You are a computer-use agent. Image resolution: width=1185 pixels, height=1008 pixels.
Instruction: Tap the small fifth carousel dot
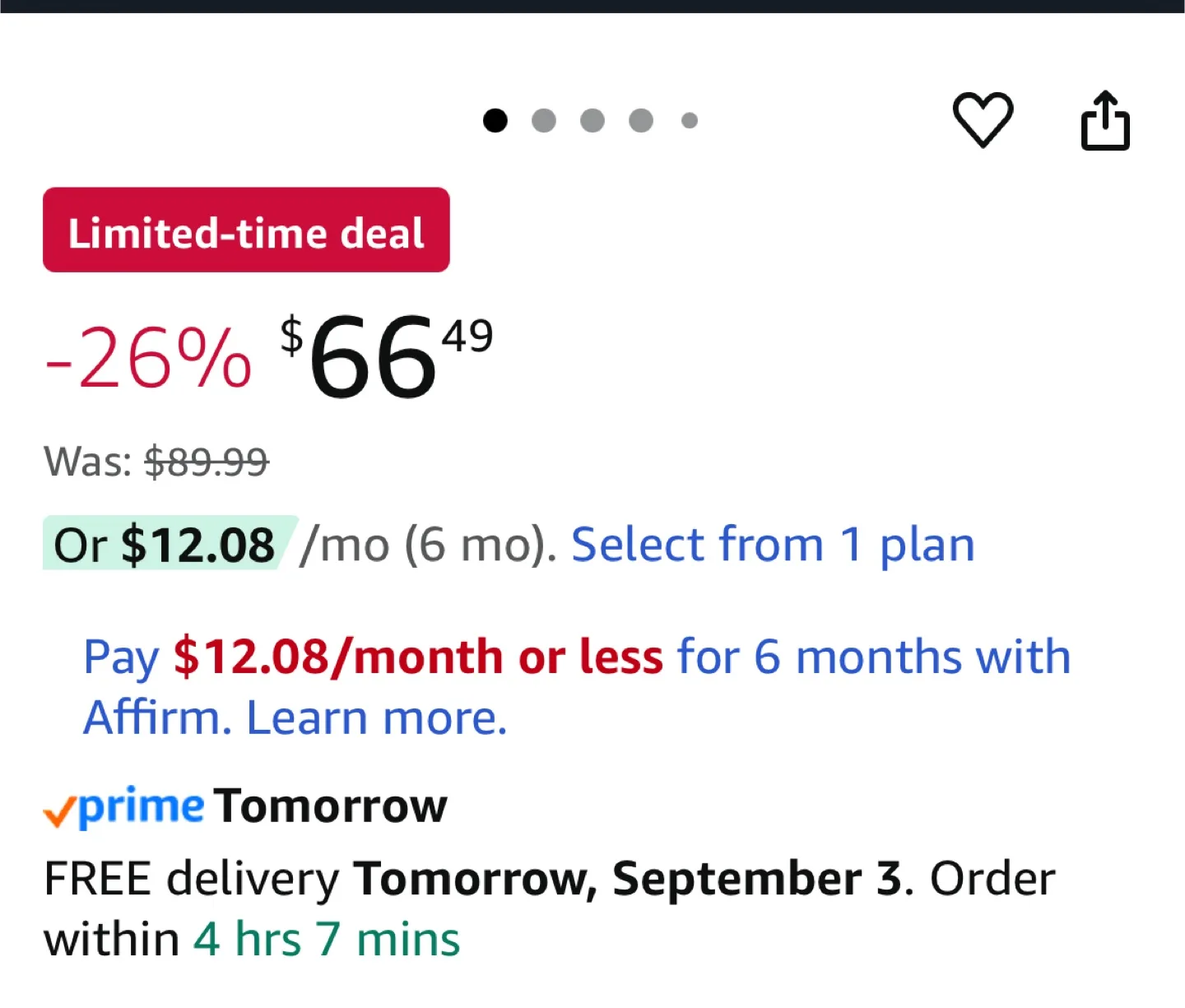690,121
